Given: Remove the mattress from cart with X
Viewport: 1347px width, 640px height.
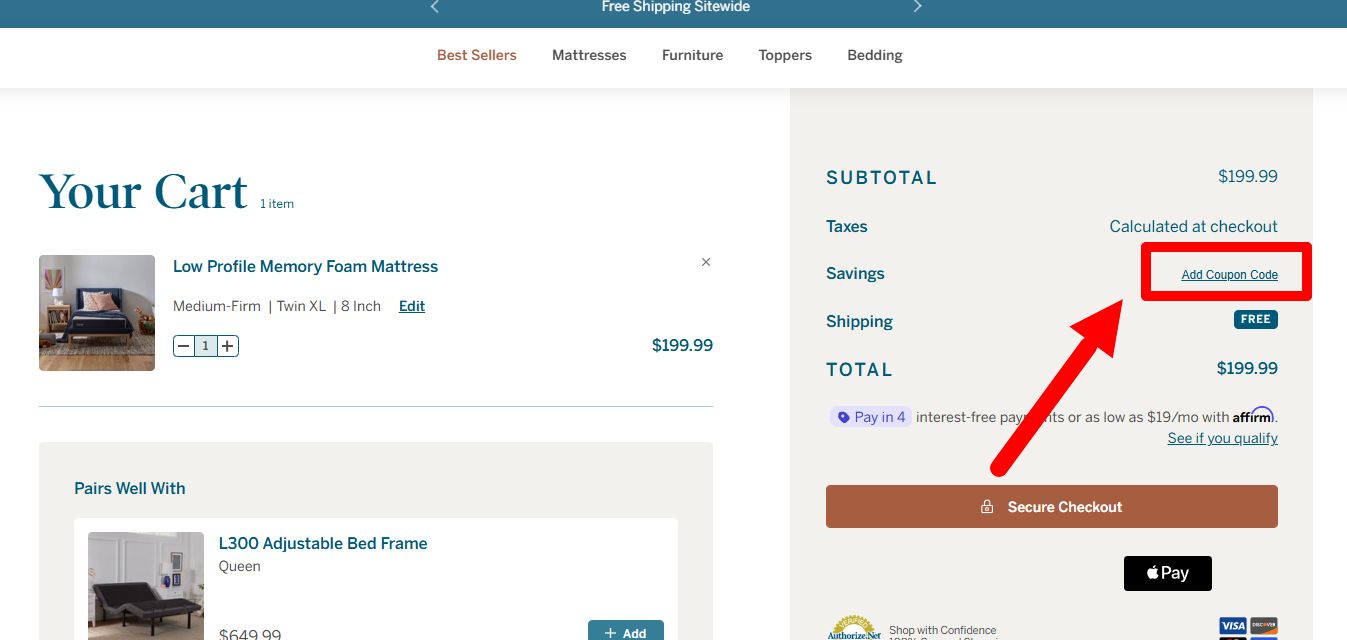Looking at the screenshot, I should 706,262.
